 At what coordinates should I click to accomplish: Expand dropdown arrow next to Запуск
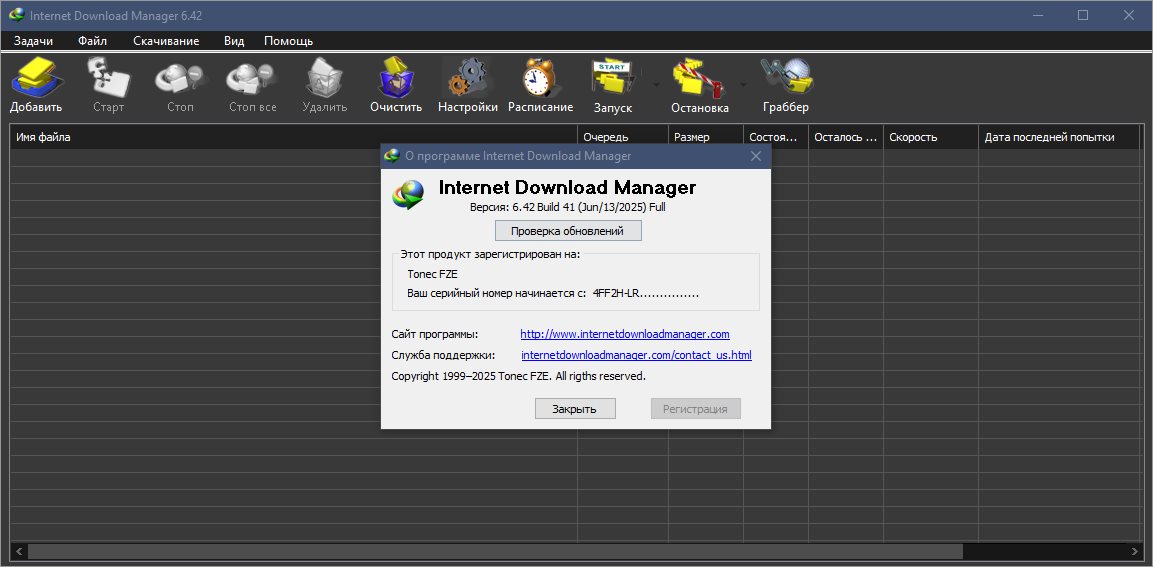pyautogui.click(x=655, y=84)
